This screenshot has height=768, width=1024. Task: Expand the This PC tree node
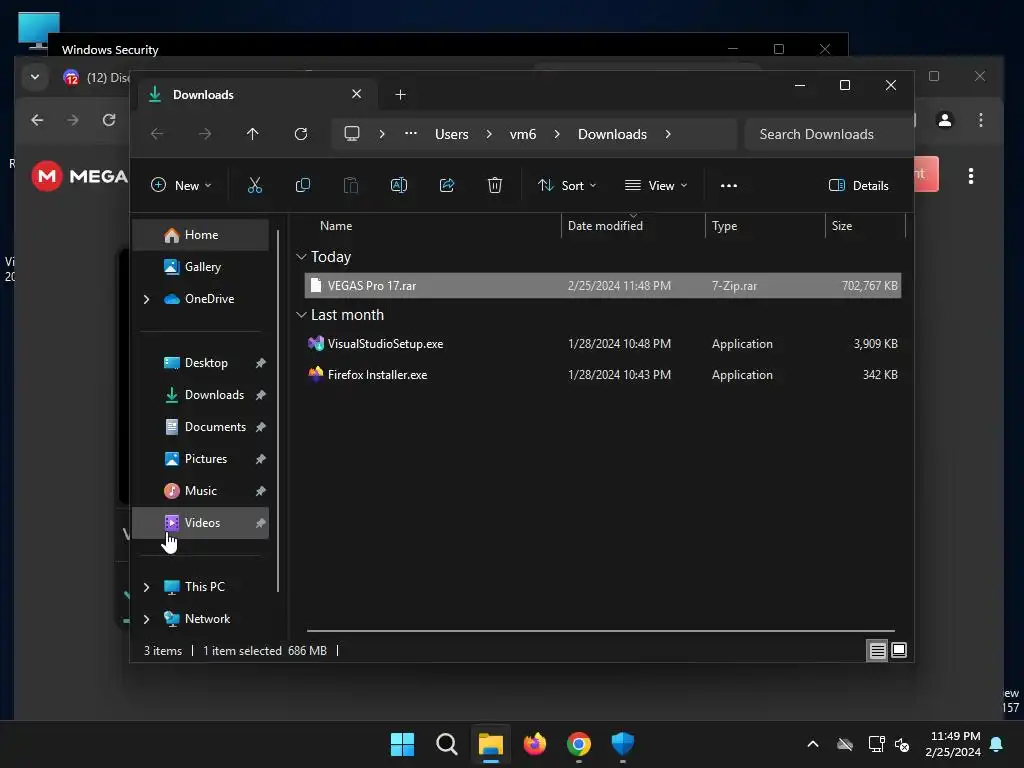(146, 587)
